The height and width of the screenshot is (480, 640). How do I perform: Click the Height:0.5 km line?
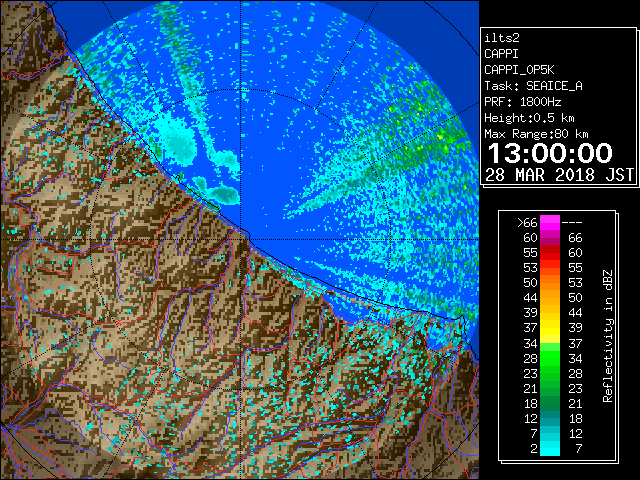[529, 118]
